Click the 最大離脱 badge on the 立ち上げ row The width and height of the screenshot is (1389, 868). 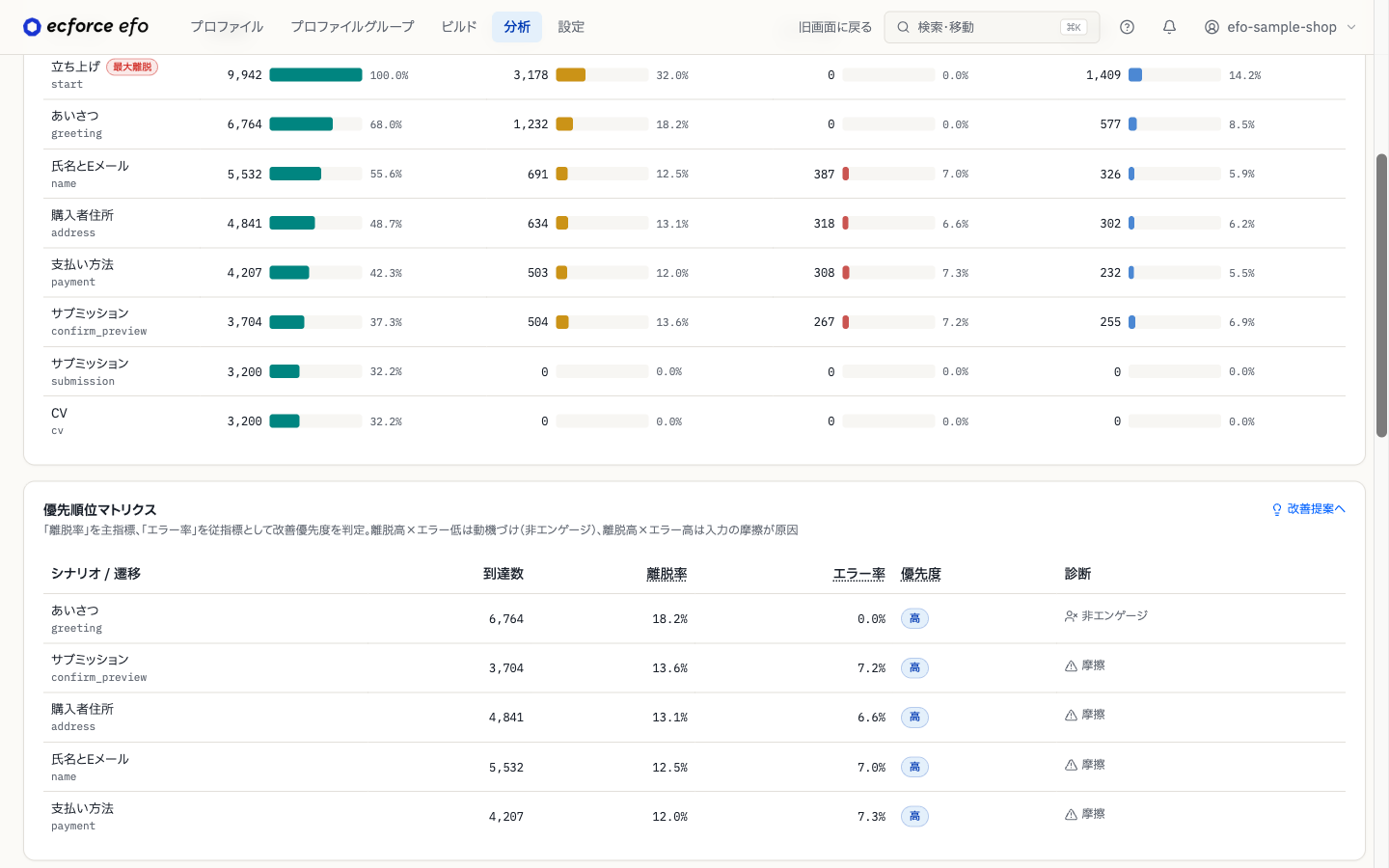point(132,67)
